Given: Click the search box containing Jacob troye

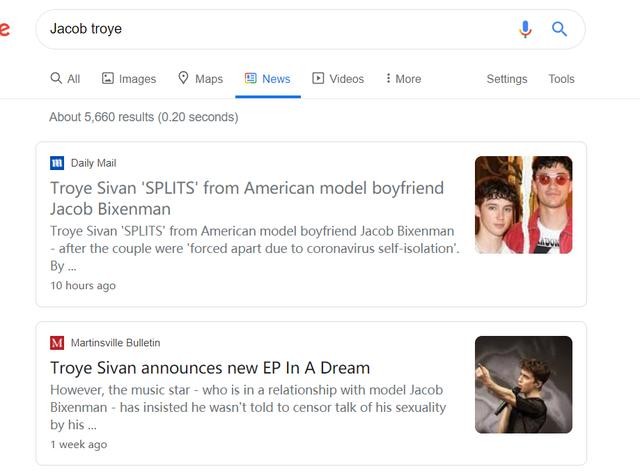Looking at the screenshot, I should 270,29.
